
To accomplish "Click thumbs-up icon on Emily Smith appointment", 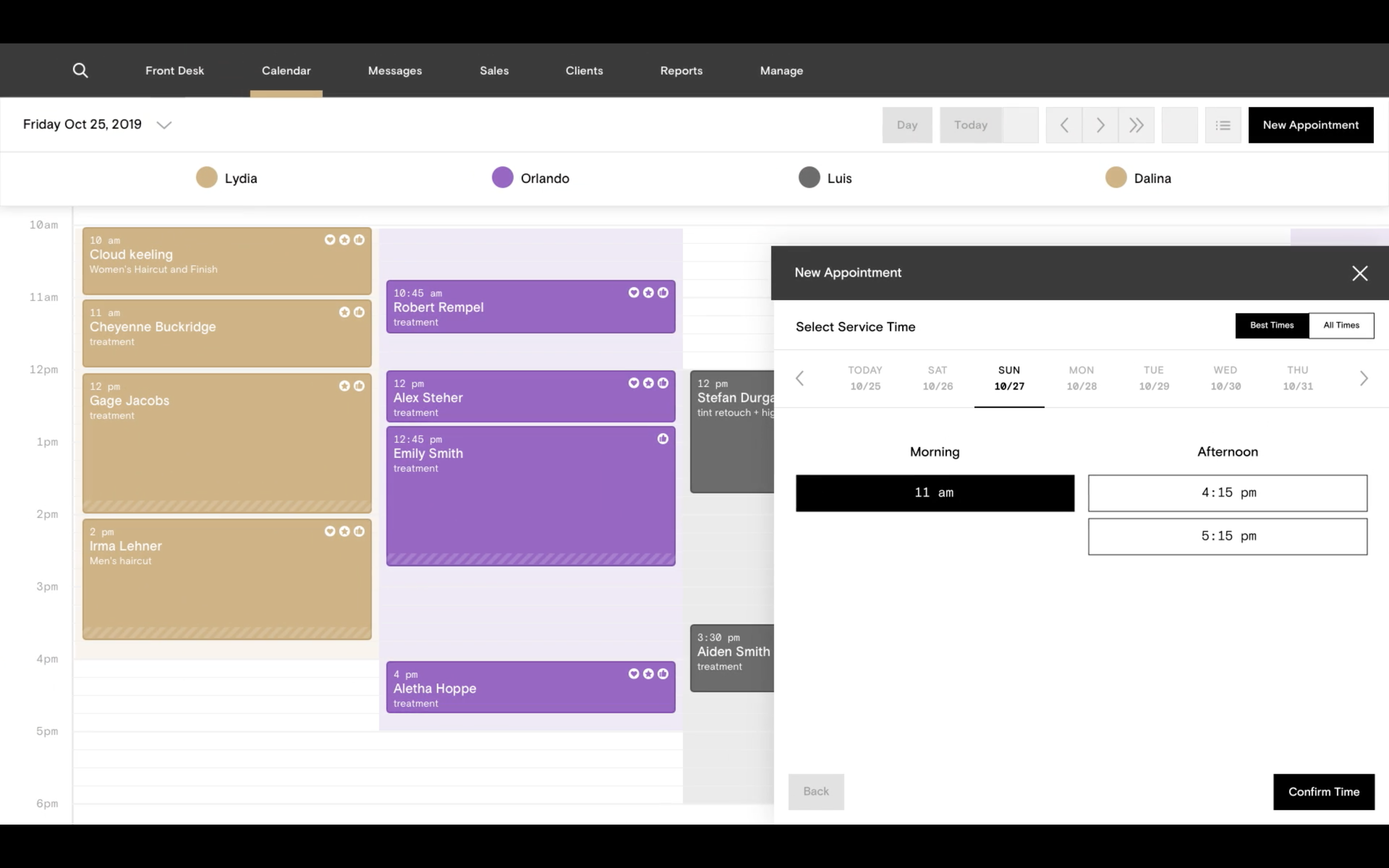I will [x=662, y=439].
